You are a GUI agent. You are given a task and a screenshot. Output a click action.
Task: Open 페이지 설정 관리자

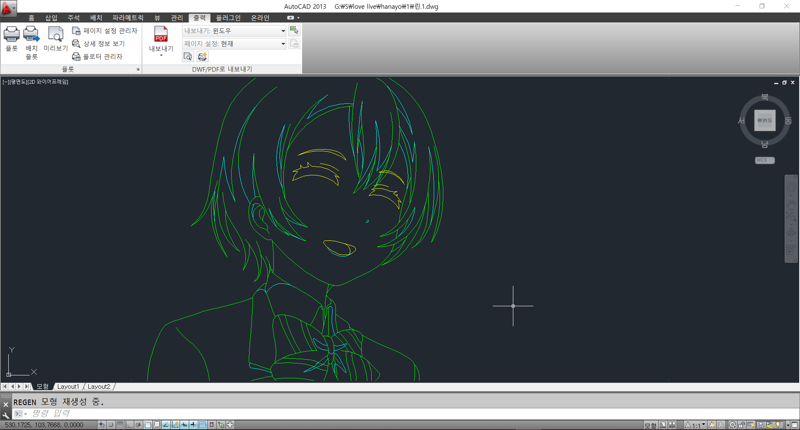point(105,31)
